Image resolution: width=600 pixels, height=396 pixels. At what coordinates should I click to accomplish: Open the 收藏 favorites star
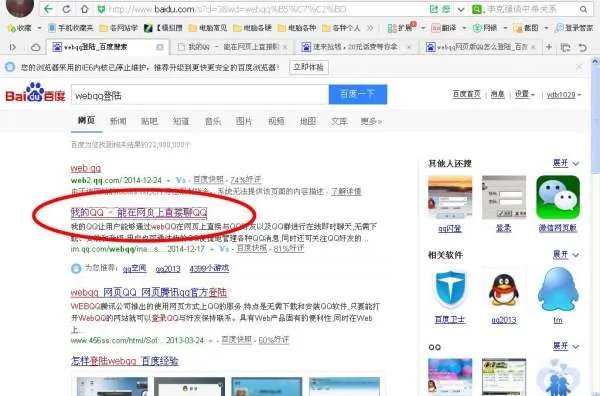[x=19, y=28]
